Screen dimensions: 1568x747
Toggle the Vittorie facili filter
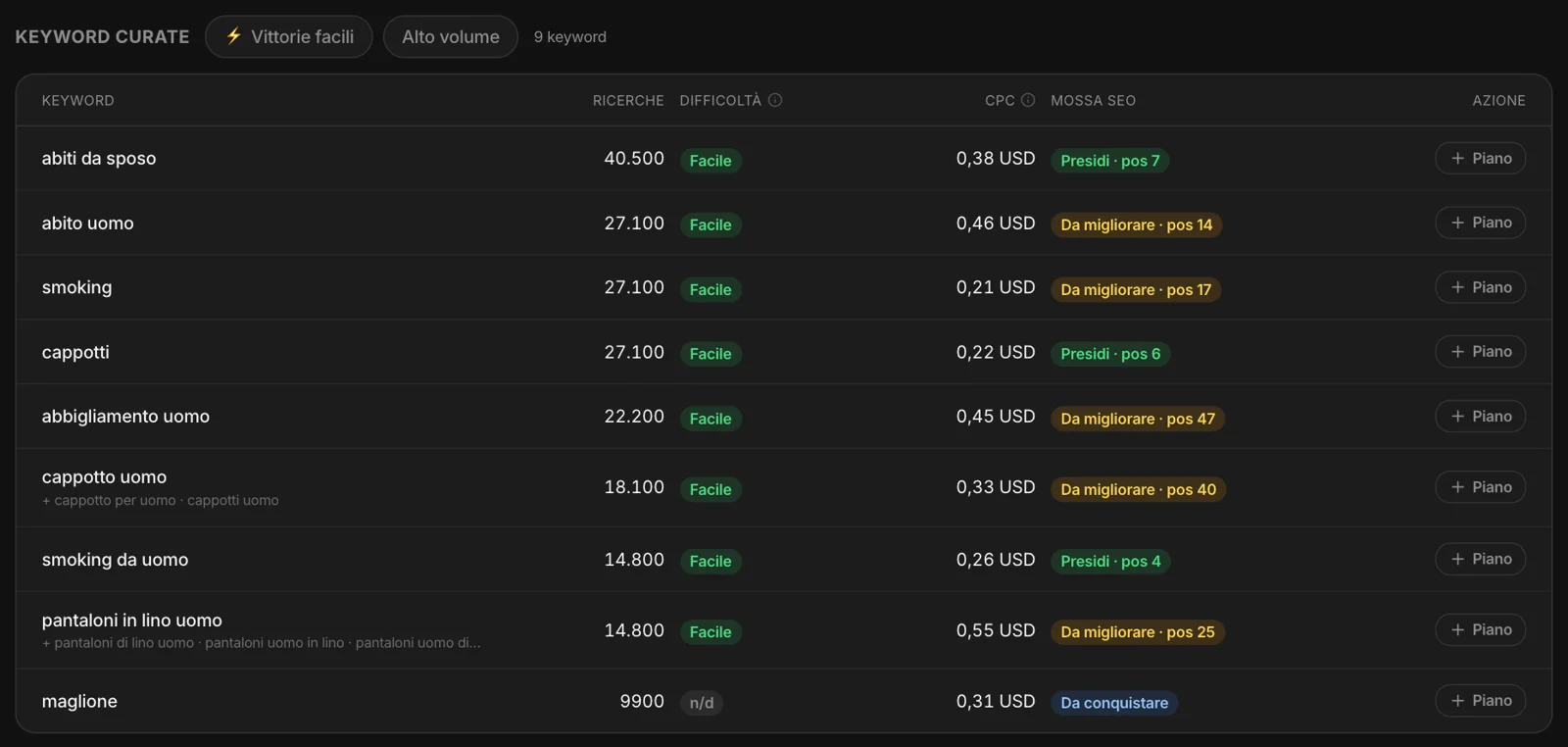289,36
